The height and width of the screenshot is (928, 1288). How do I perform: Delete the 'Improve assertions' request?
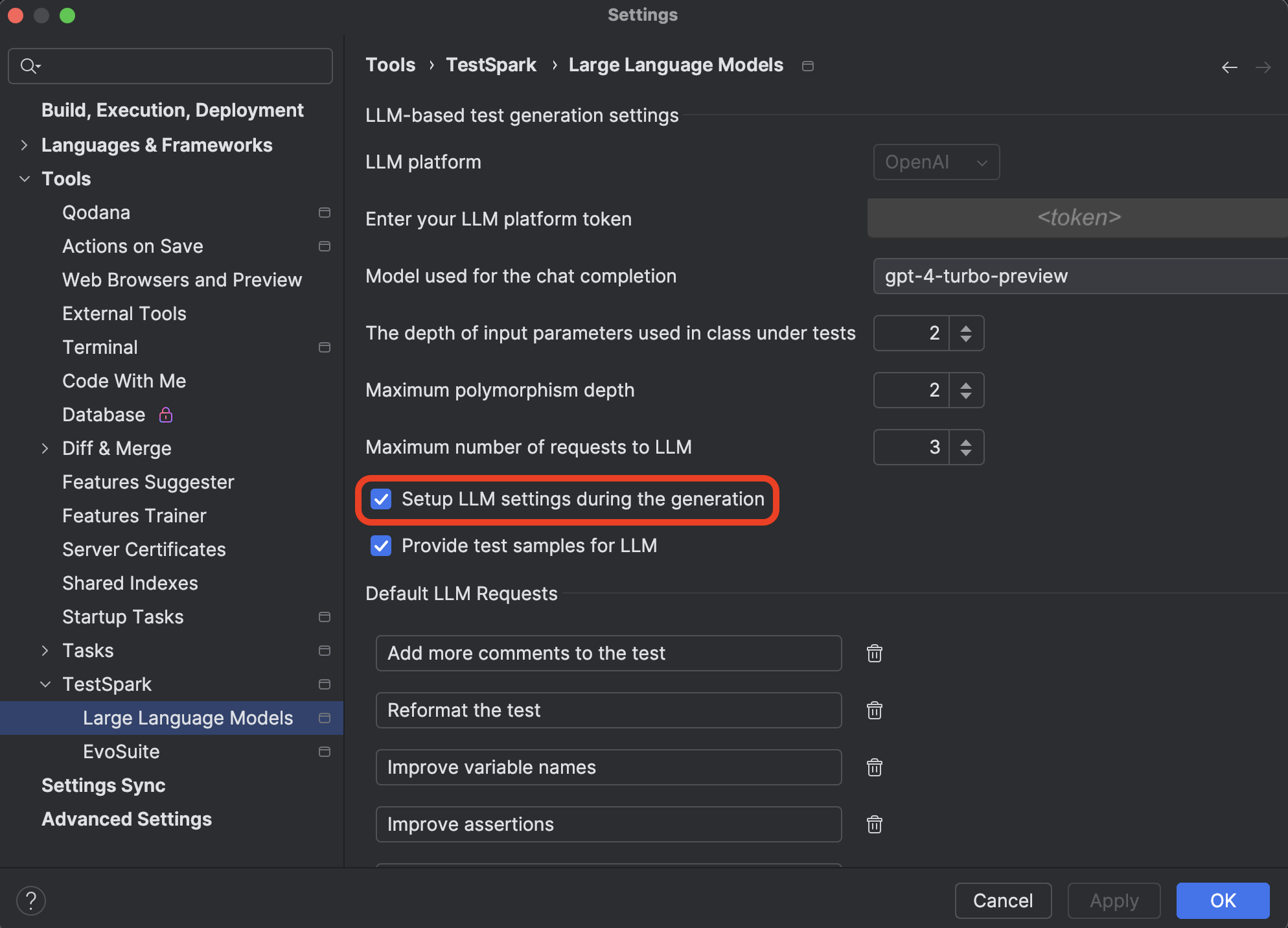click(x=875, y=824)
